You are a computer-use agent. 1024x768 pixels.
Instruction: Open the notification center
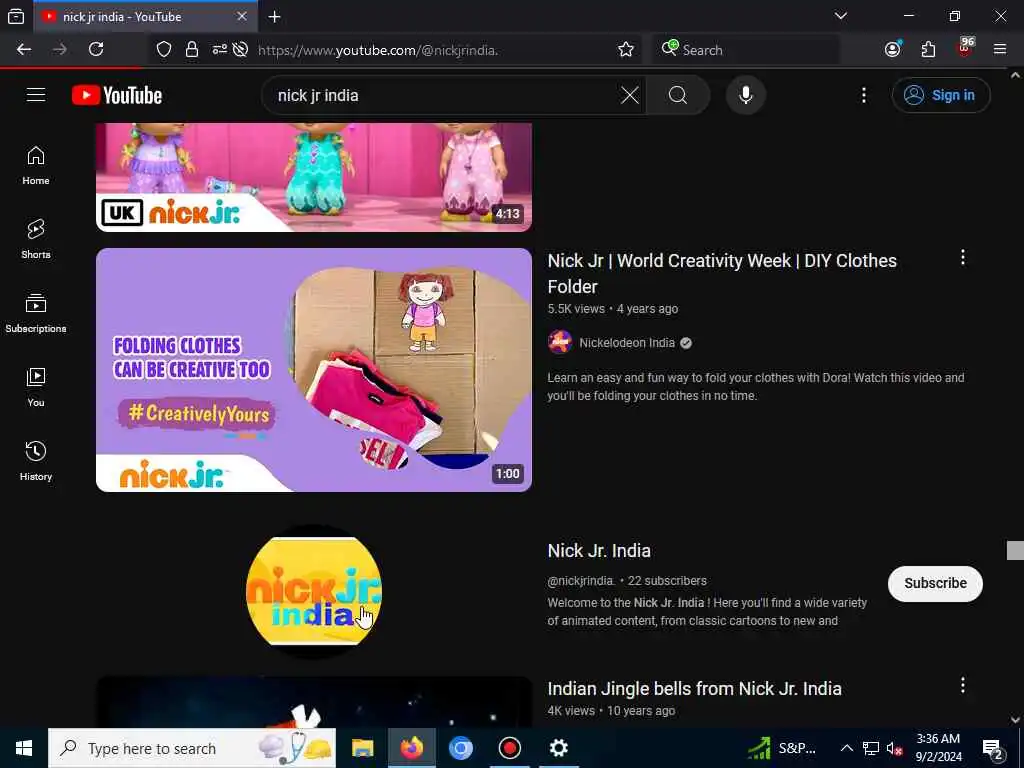993,749
